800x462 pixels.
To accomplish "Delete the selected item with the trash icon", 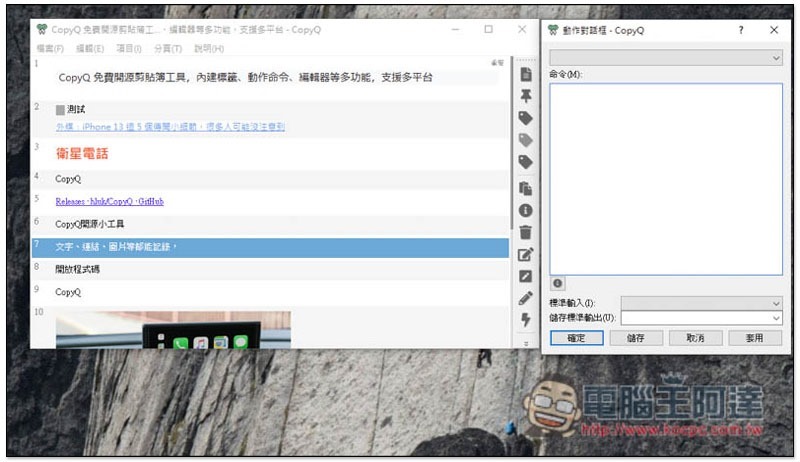I will click(526, 233).
